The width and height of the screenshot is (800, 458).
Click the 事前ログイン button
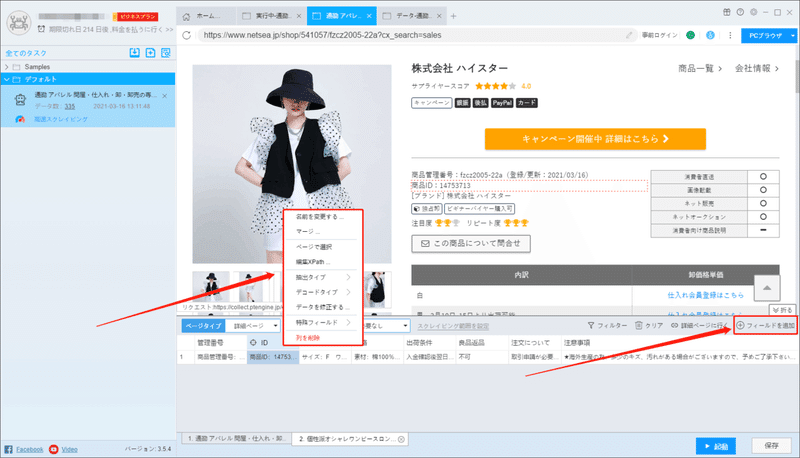point(660,35)
